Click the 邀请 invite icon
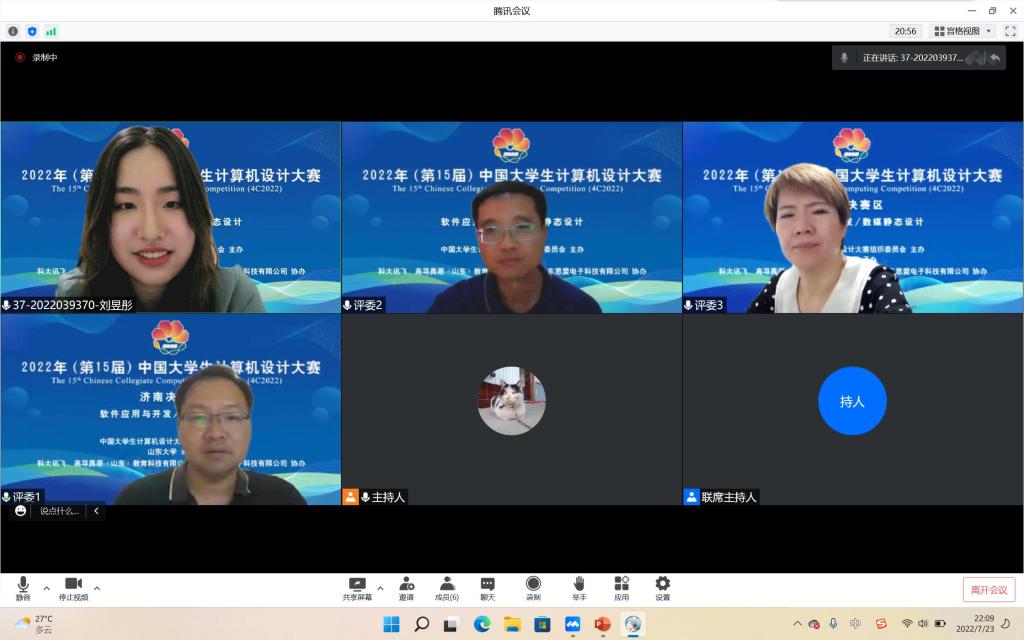The image size is (1024, 640). [x=407, y=587]
